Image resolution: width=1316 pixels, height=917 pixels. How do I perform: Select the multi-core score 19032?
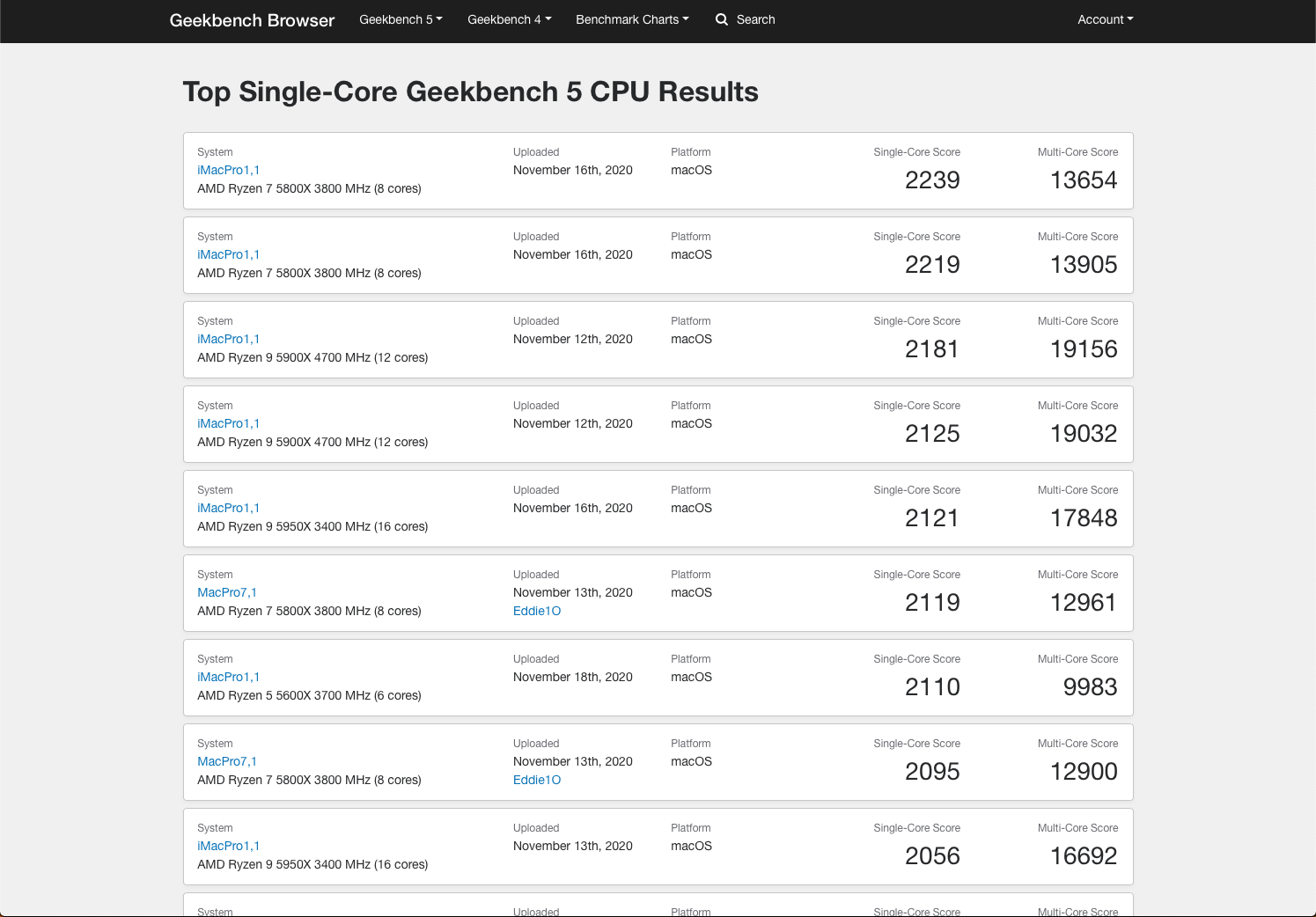tap(1084, 434)
